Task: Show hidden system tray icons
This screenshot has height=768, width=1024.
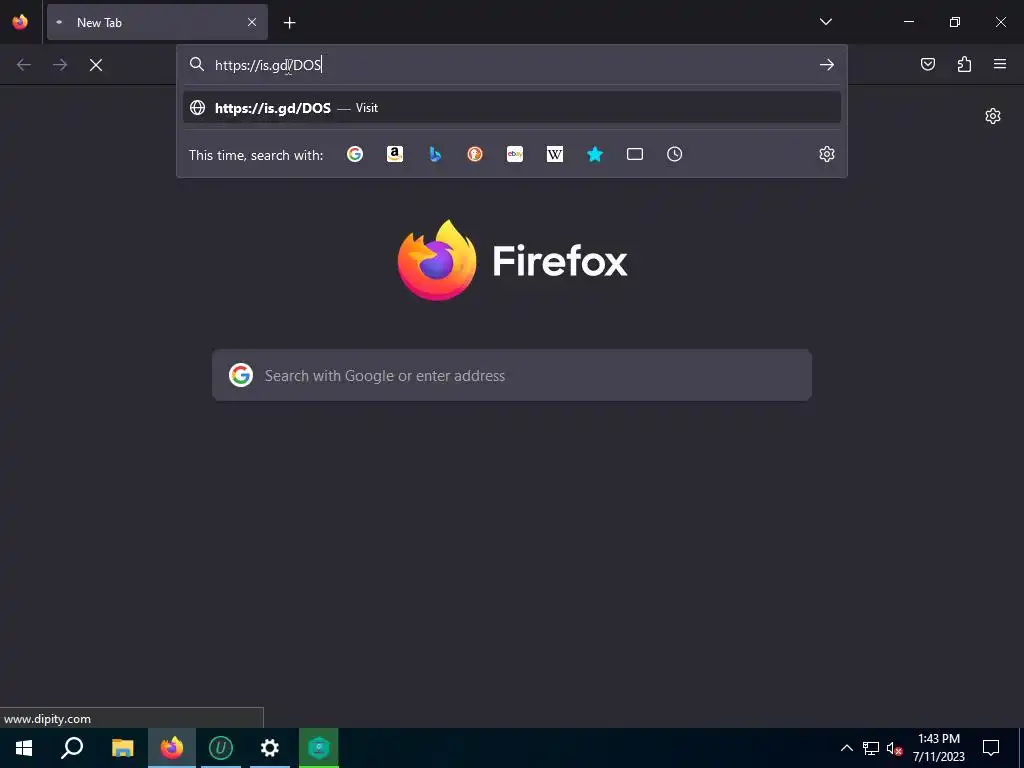Action: pyautogui.click(x=846, y=748)
